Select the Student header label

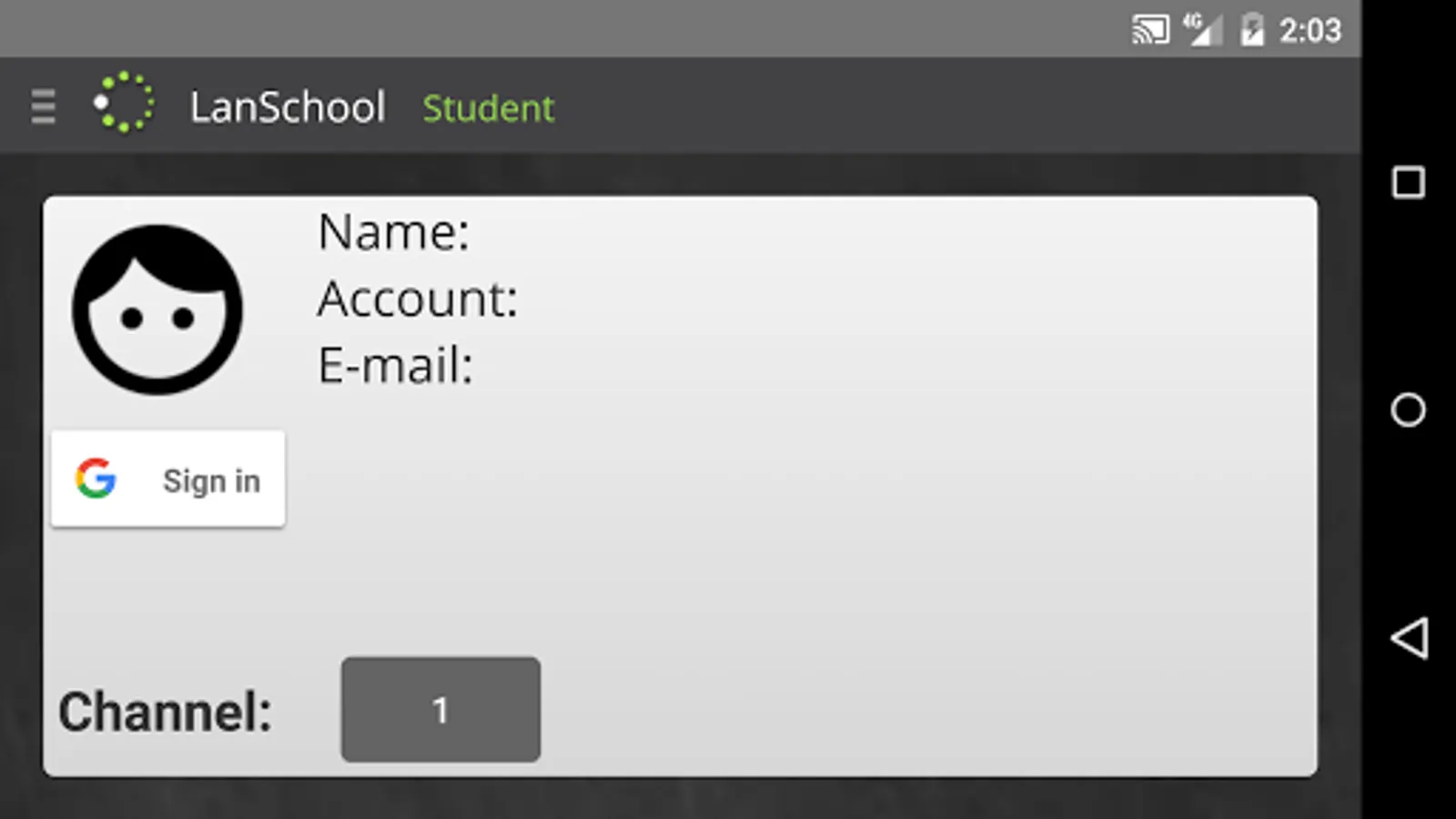(488, 107)
